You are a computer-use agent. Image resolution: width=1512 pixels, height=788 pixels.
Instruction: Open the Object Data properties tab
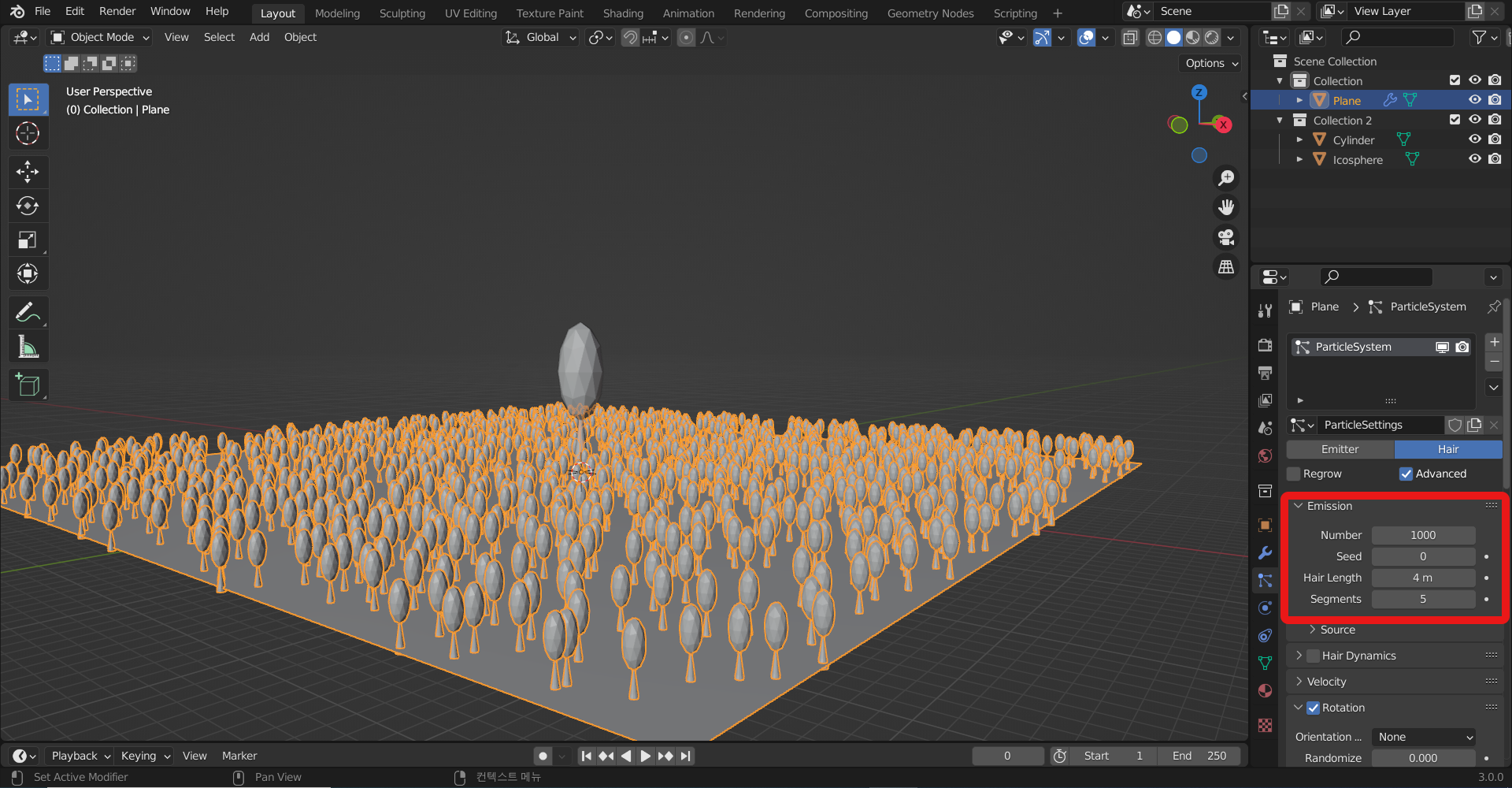(1265, 663)
